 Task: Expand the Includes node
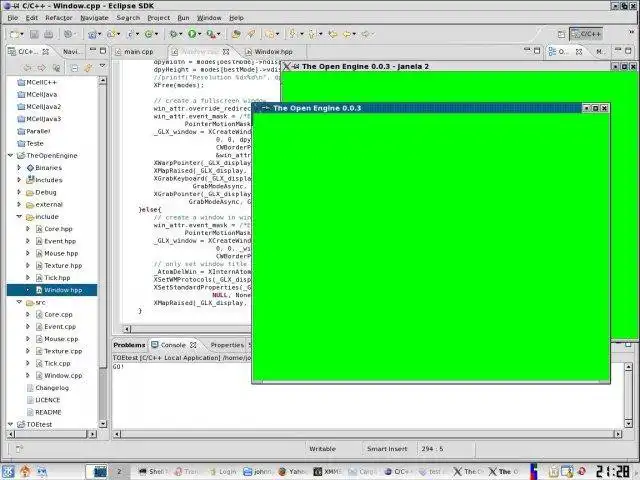point(19,180)
